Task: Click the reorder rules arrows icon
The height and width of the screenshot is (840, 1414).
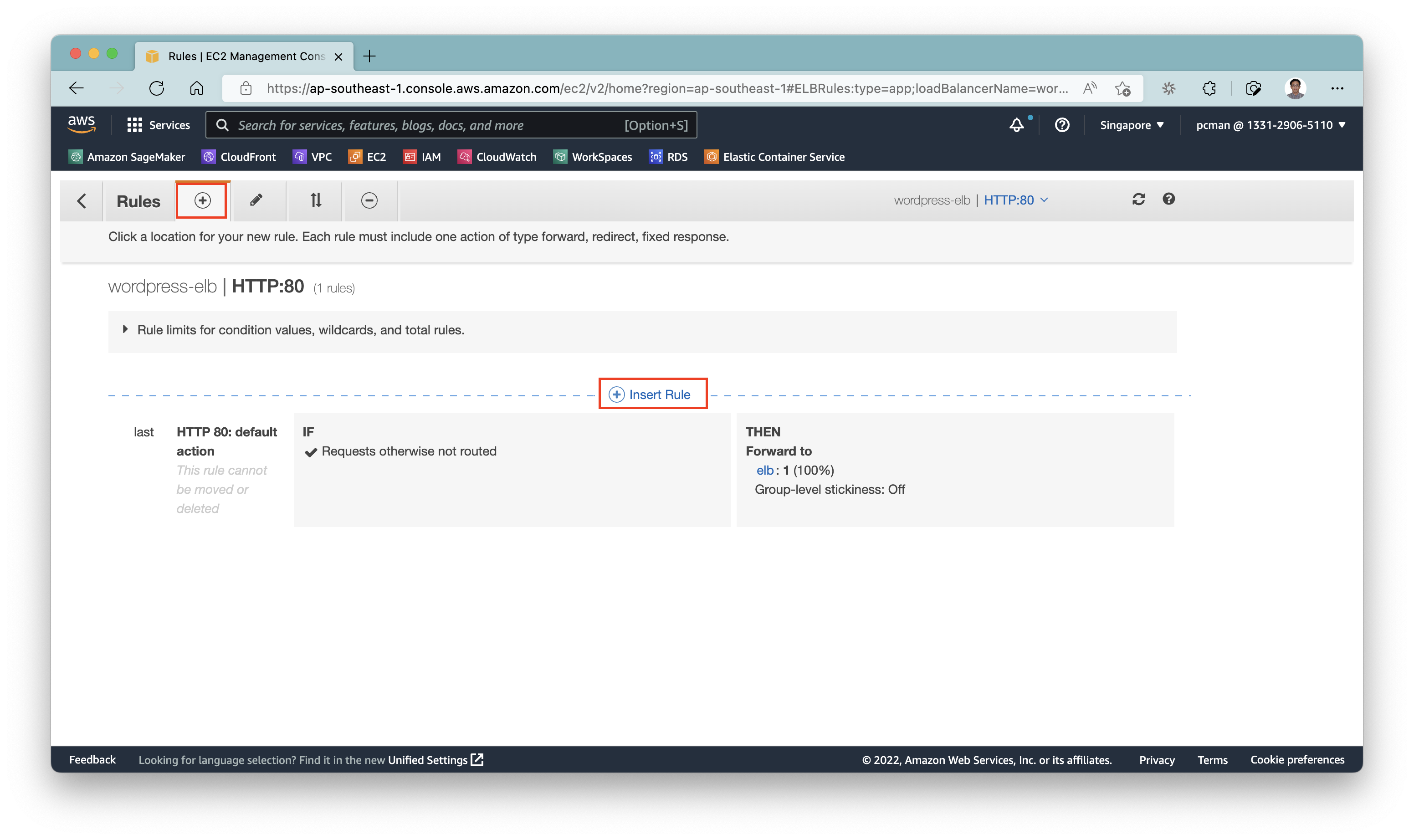Action: click(x=316, y=200)
